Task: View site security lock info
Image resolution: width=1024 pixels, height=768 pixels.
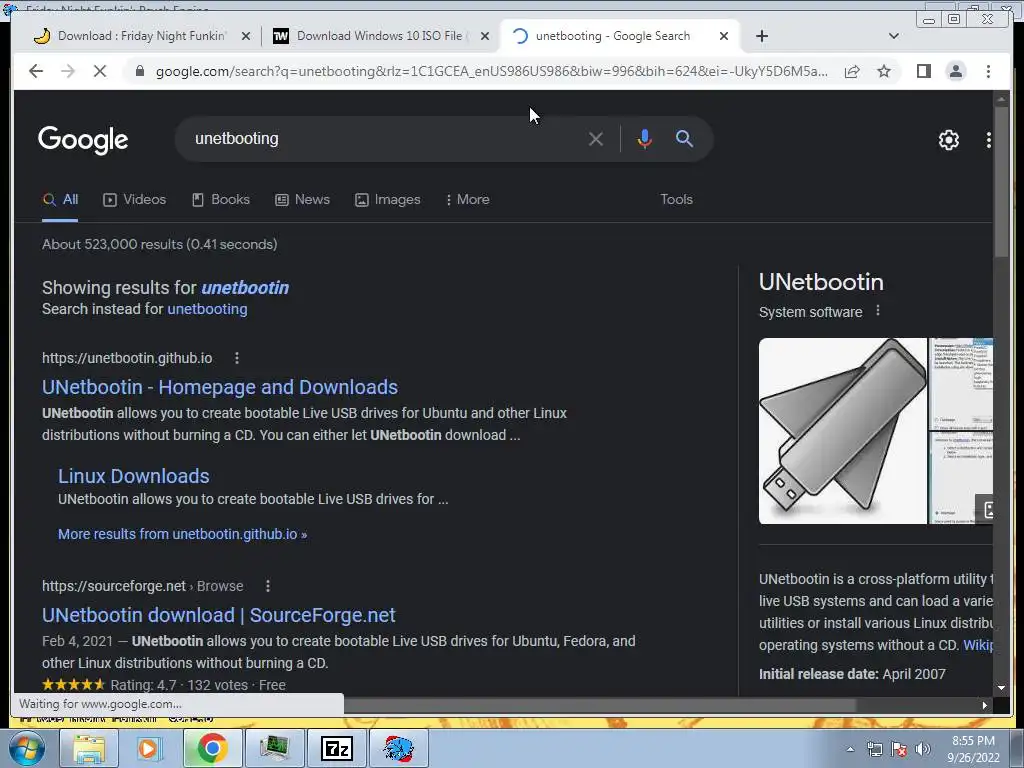Action: 139,71
